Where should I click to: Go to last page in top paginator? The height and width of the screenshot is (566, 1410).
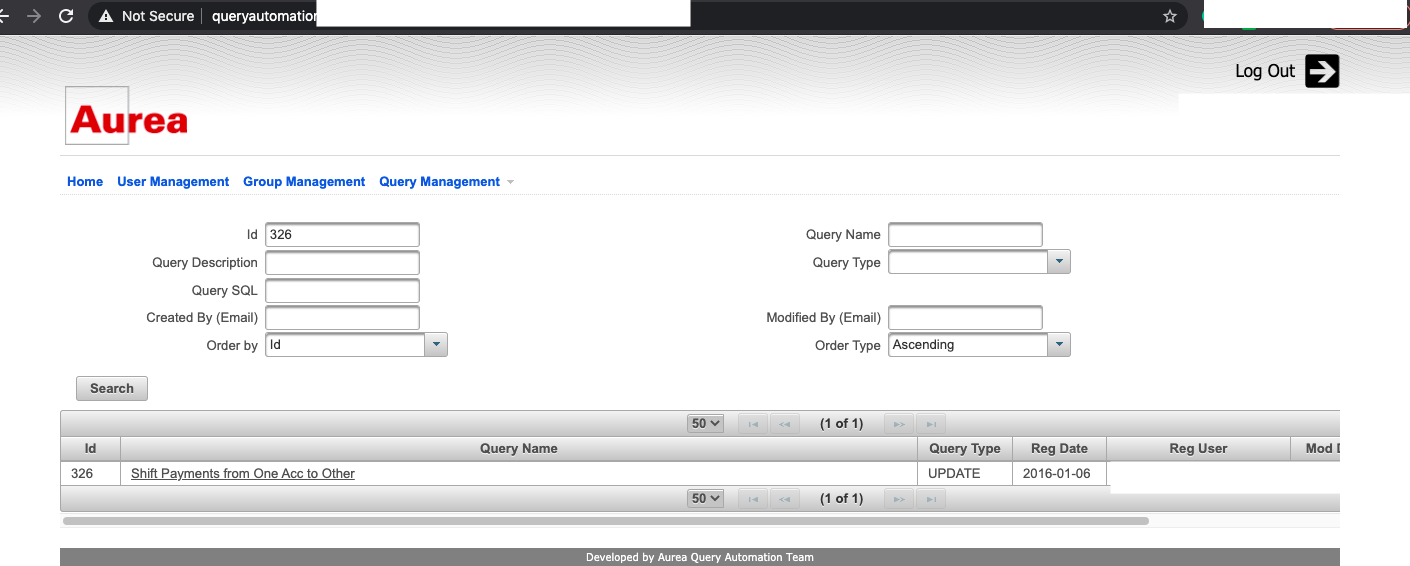pyautogui.click(x=930, y=424)
